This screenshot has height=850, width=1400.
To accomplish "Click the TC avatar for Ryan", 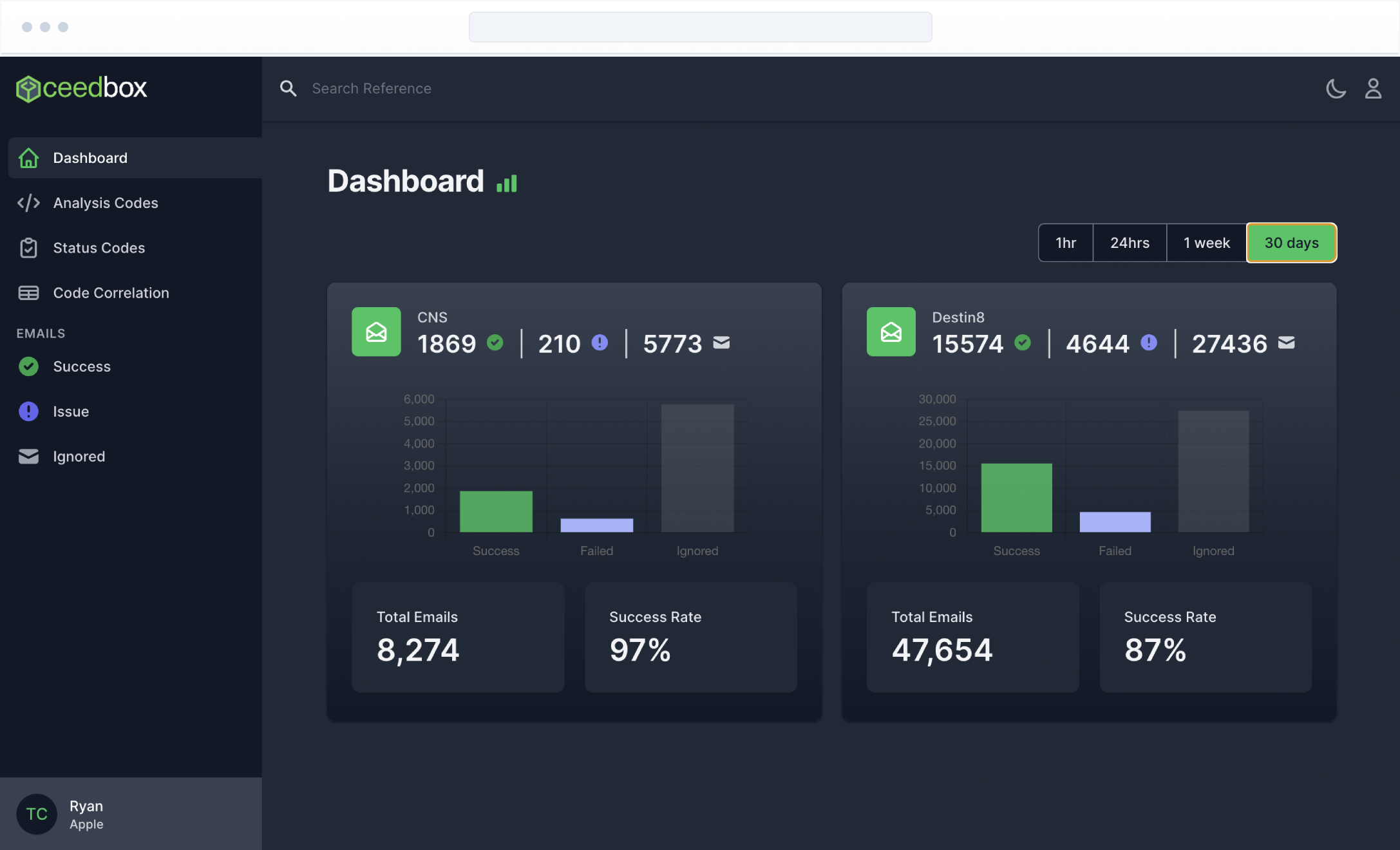I will tap(37, 814).
